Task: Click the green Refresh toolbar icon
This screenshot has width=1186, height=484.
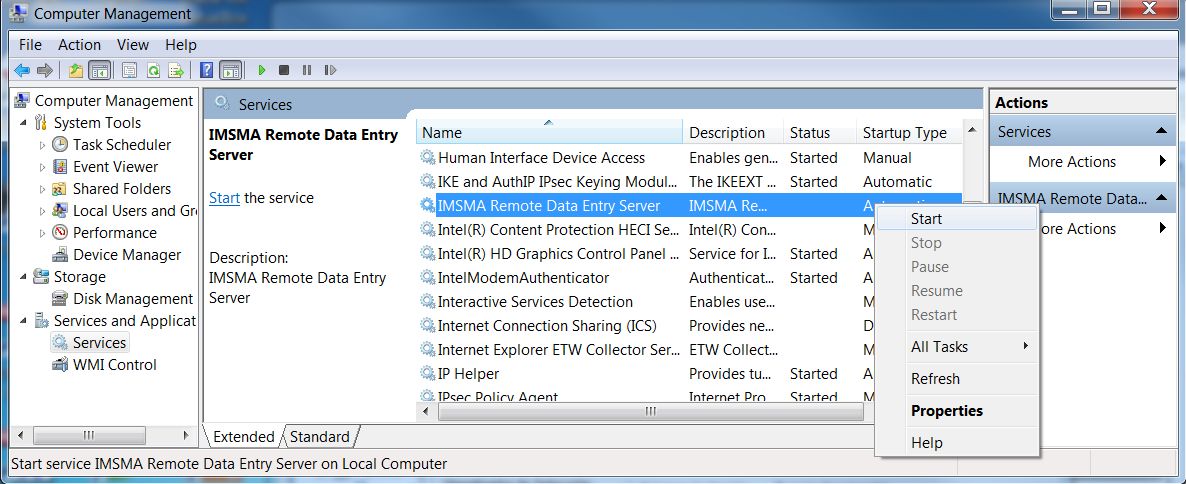Action: point(153,70)
